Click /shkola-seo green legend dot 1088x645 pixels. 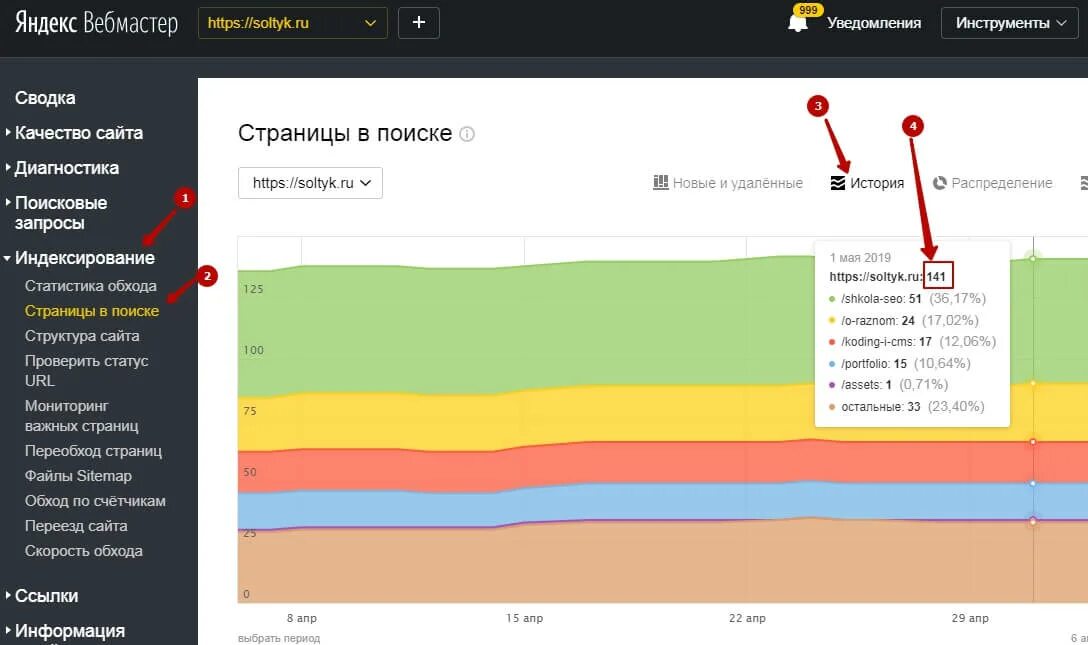click(x=832, y=299)
